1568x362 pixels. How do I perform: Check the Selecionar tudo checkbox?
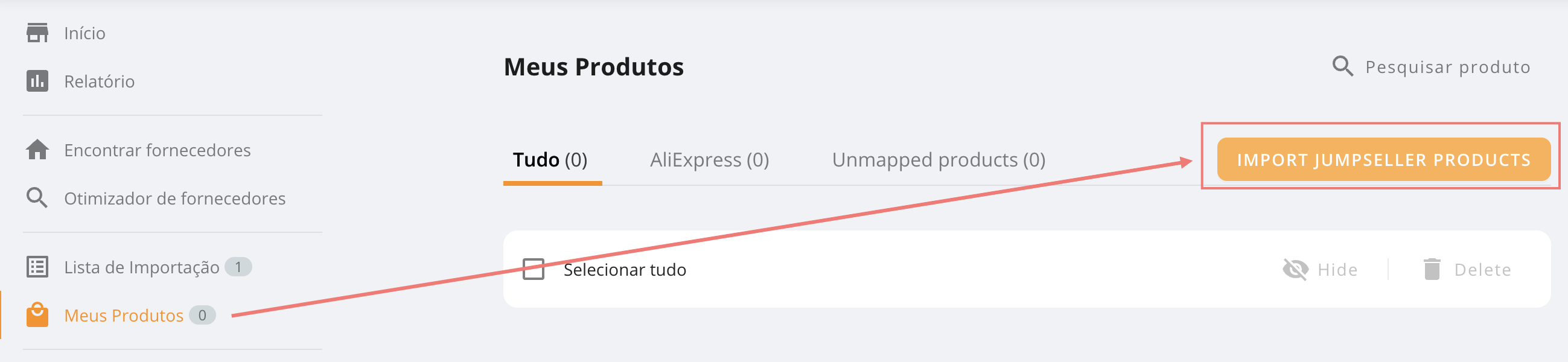click(533, 269)
